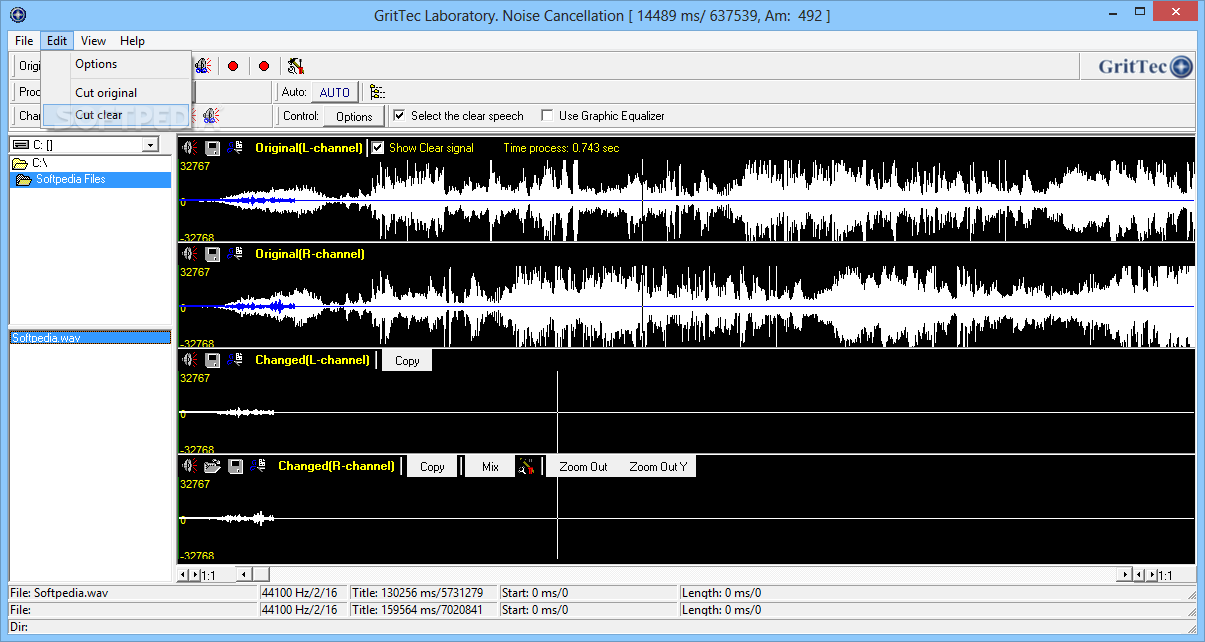Click the blue settings icon beside Original(R-channel) label
The width and height of the screenshot is (1205, 642).
pyautogui.click(x=235, y=254)
